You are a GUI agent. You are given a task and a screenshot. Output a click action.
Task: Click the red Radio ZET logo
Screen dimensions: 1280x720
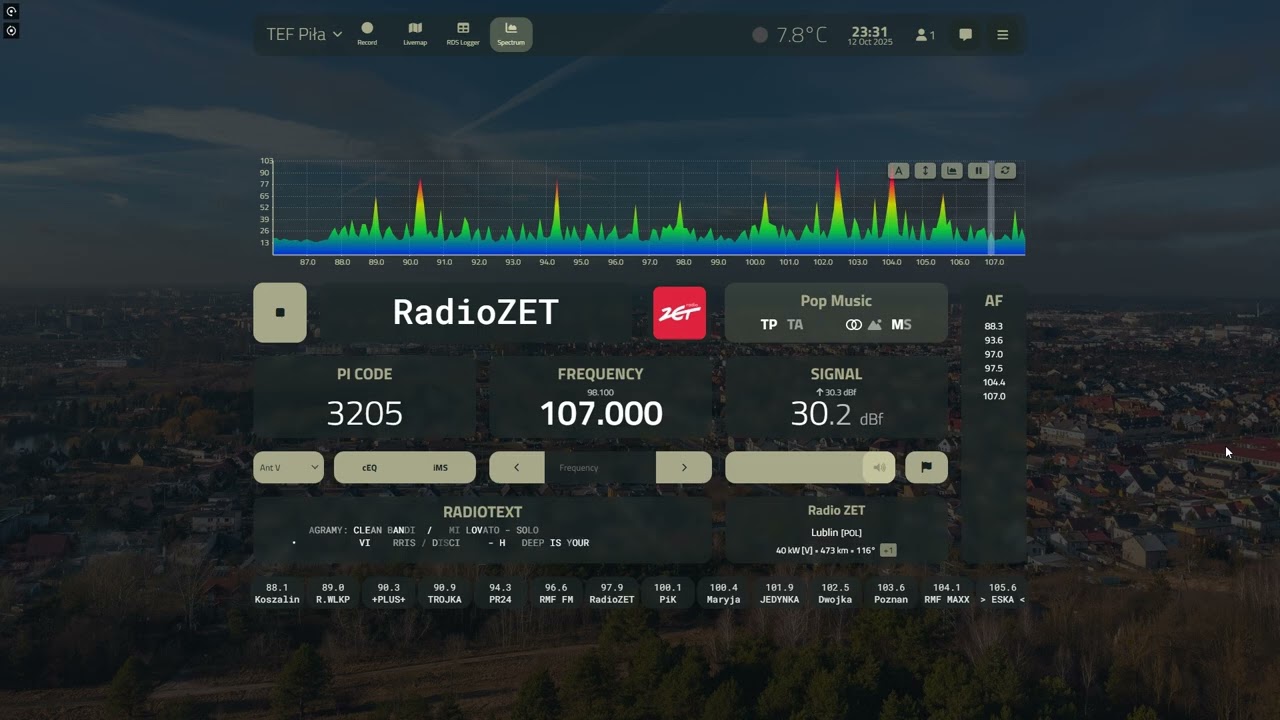click(x=679, y=313)
